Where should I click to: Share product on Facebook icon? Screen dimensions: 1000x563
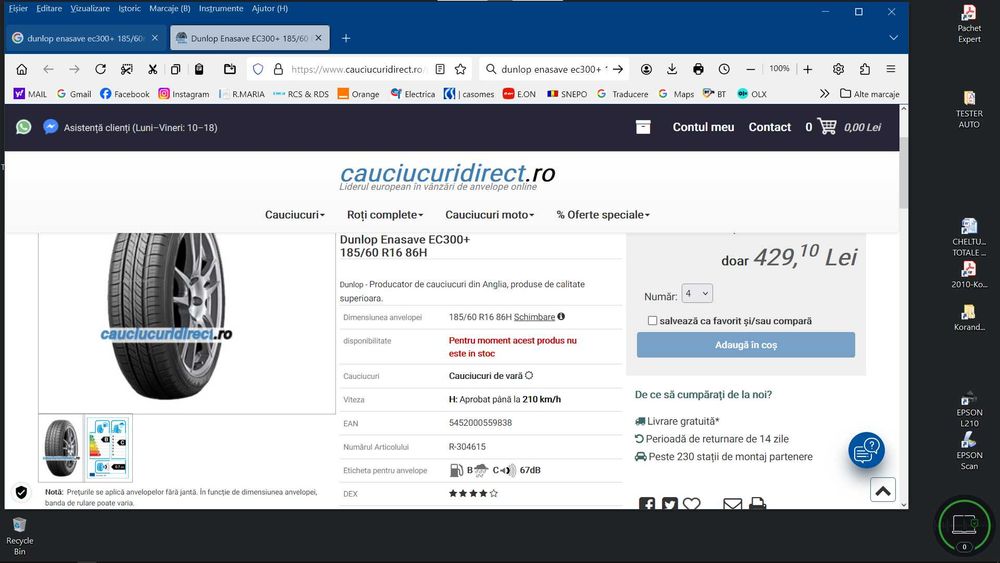coord(647,504)
